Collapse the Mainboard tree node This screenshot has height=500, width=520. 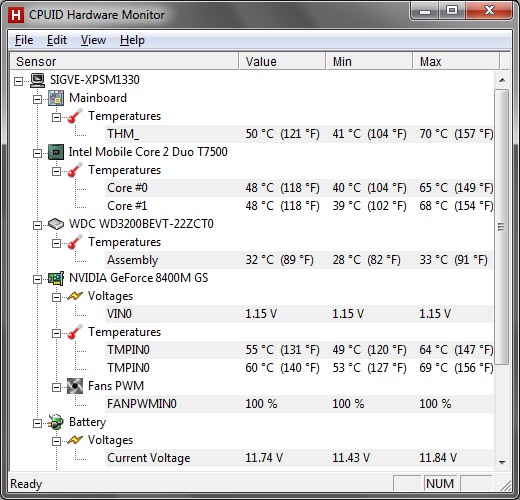(37, 99)
